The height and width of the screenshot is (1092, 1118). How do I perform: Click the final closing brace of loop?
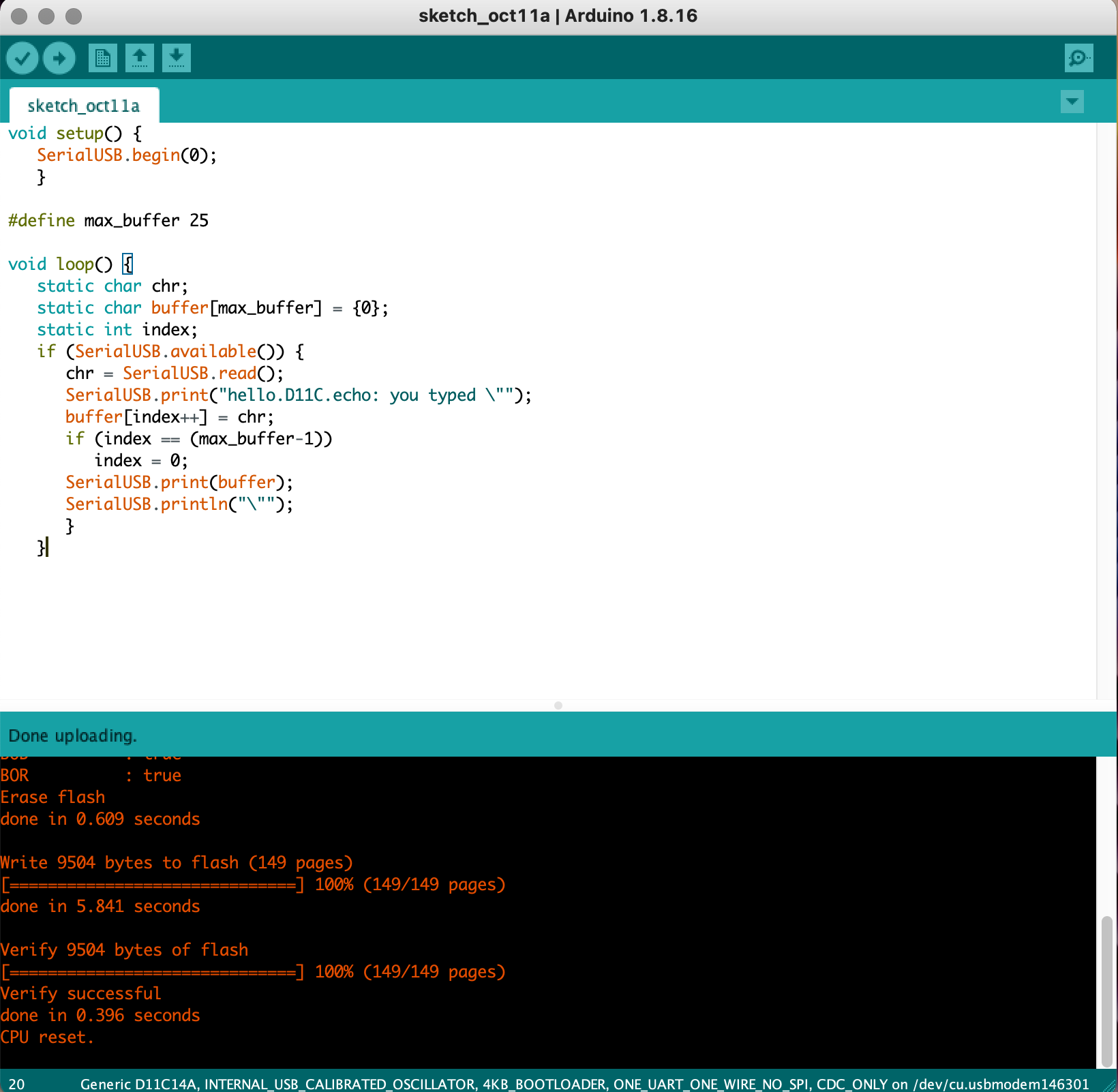click(42, 547)
